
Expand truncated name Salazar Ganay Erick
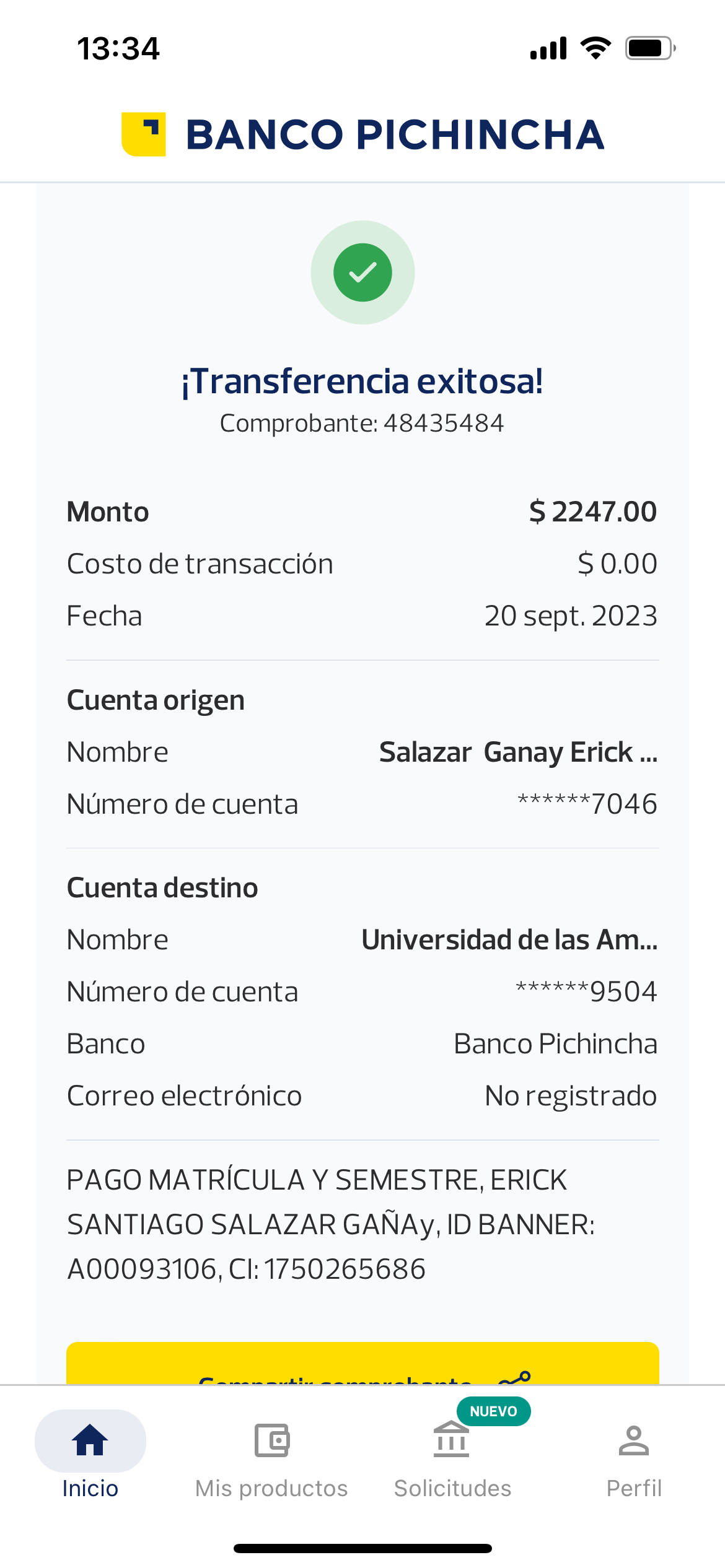tap(518, 752)
